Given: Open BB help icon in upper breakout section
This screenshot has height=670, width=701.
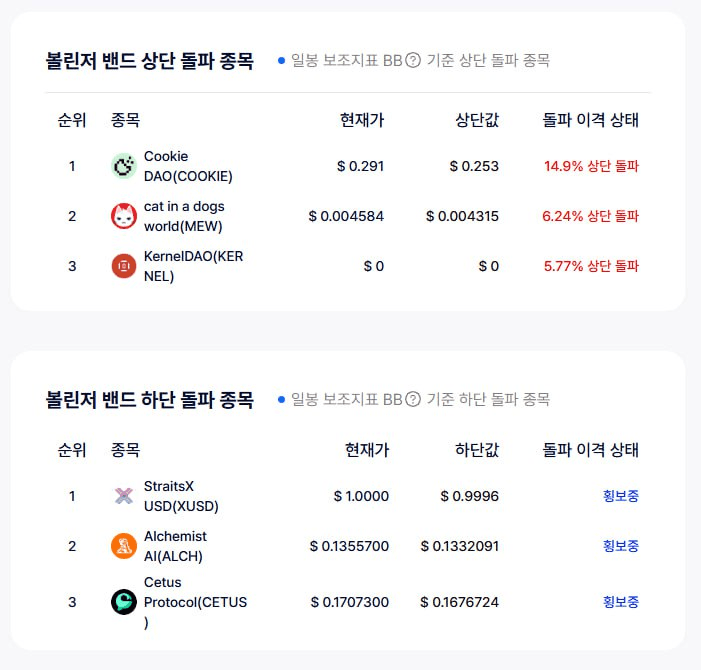Looking at the screenshot, I should pyautogui.click(x=413, y=60).
